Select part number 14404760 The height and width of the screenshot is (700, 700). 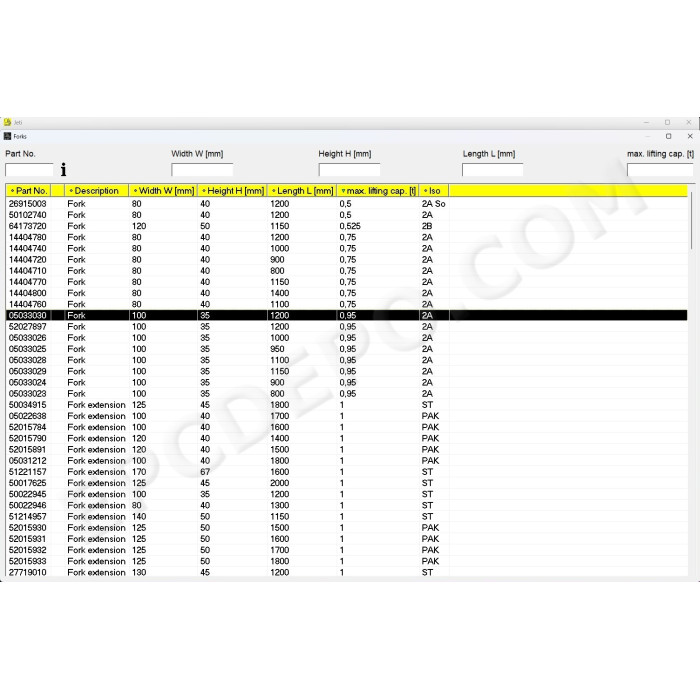click(x=28, y=304)
